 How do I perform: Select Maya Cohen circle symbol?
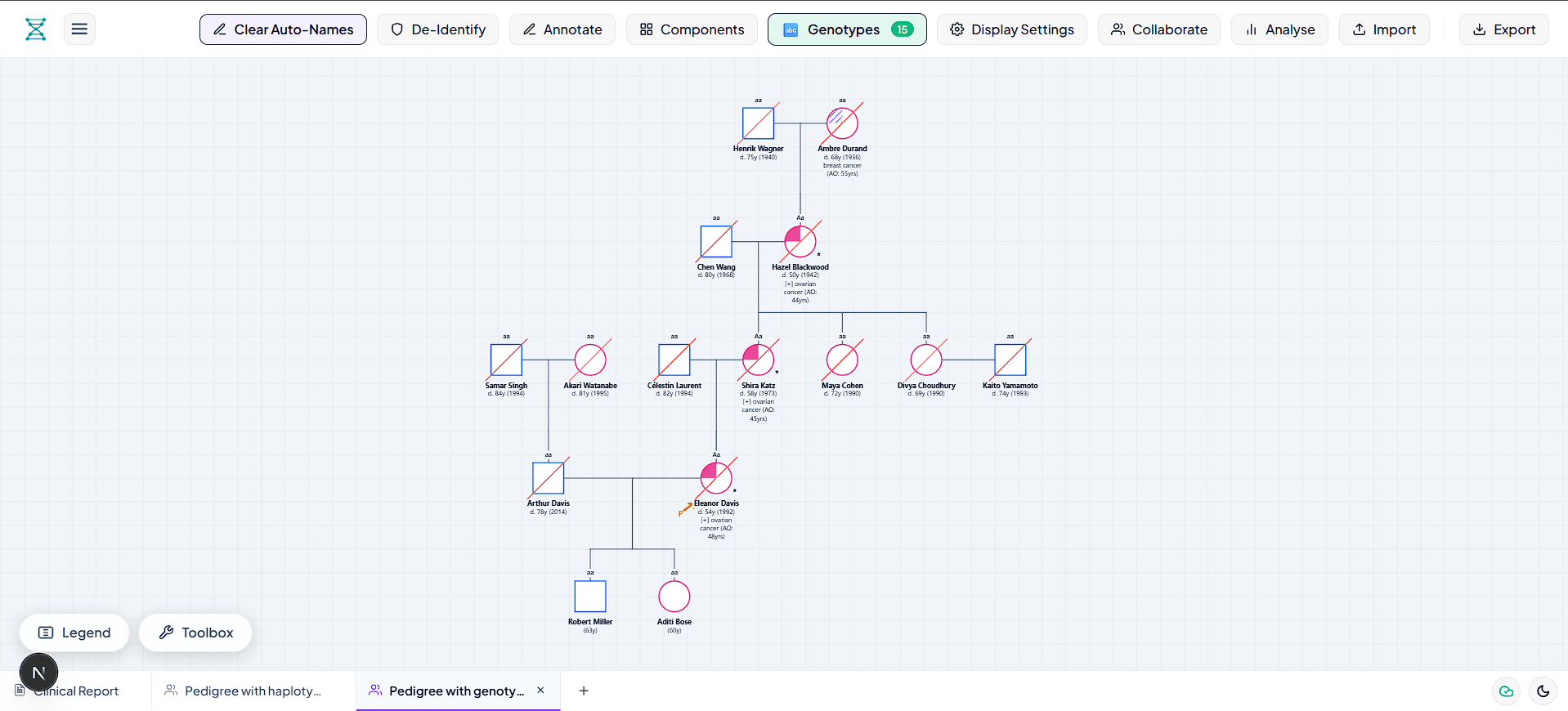coord(842,360)
